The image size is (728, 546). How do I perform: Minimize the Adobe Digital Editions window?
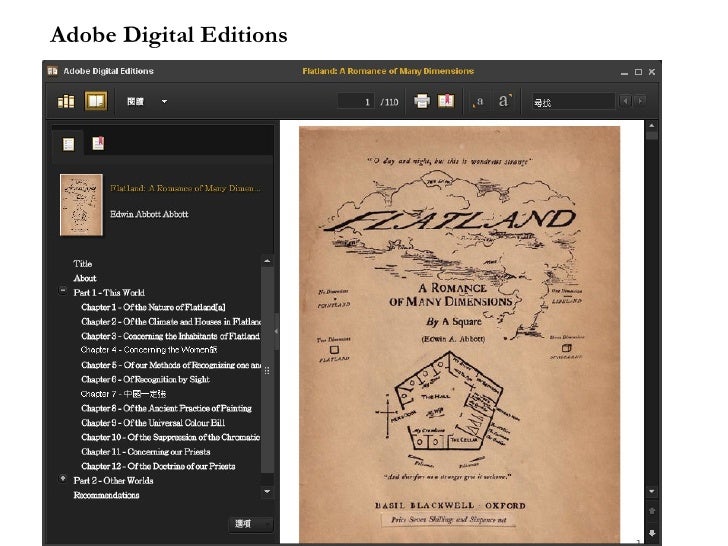(x=624, y=72)
